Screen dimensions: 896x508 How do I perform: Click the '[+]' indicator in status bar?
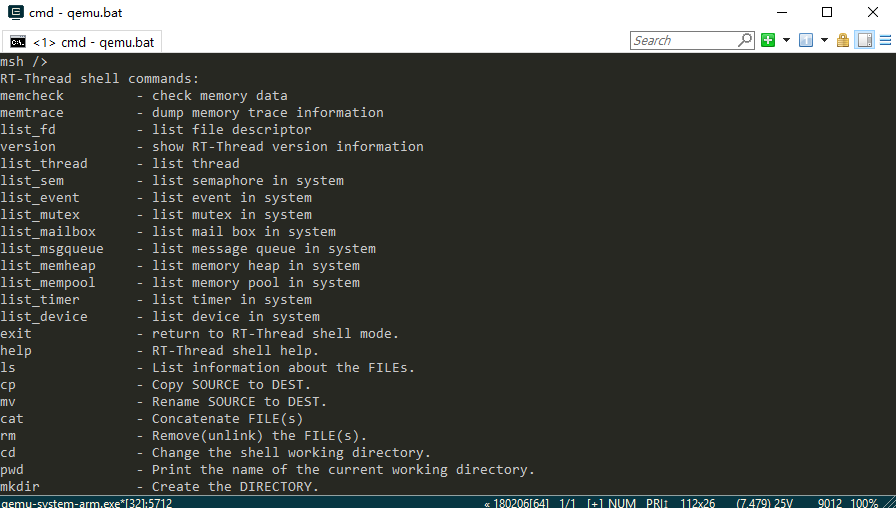pyautogui.click(x=595, y=503)
